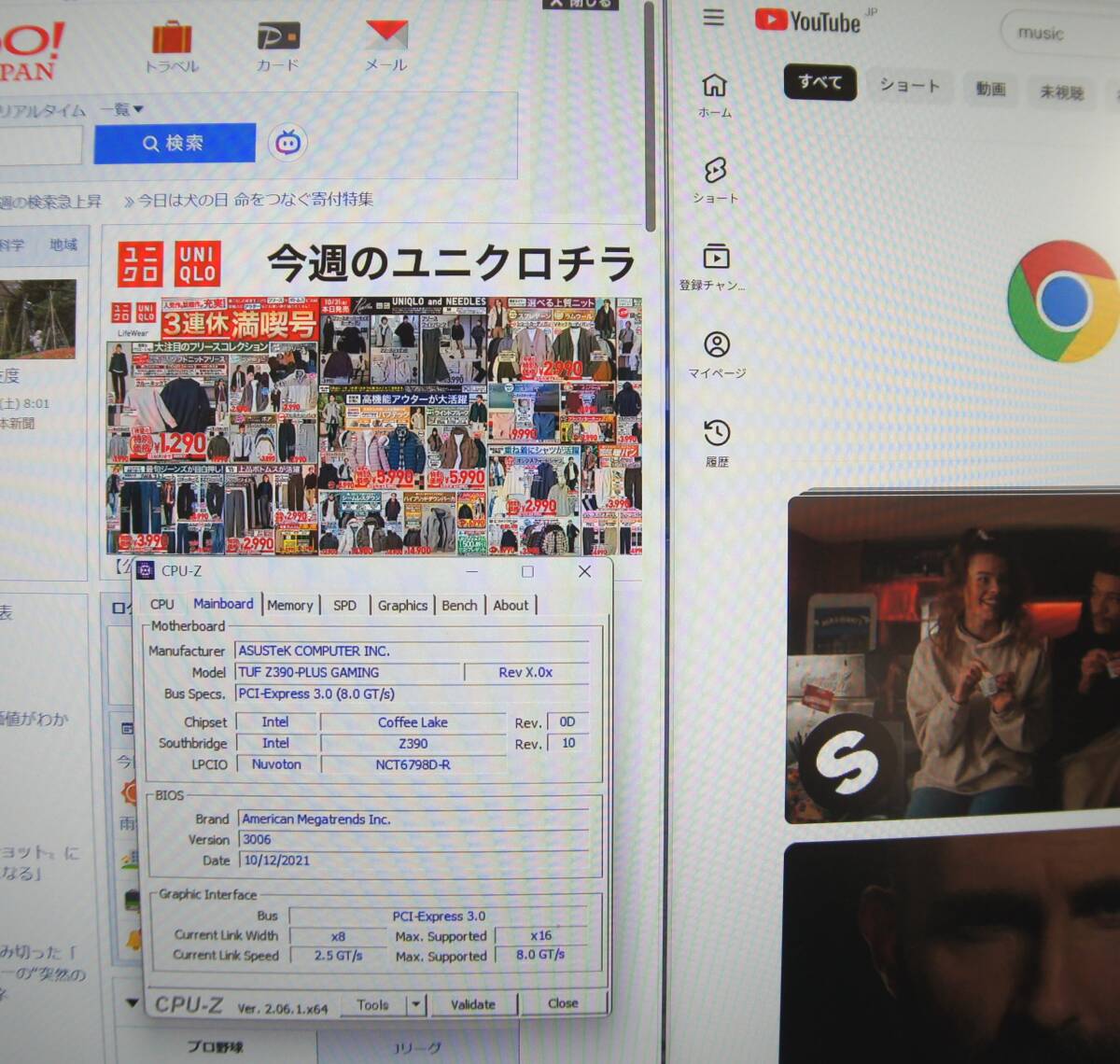Open YouTube hamburger guide menu
Viewport: 1120px width, 1064px height.
coord(714,18)
